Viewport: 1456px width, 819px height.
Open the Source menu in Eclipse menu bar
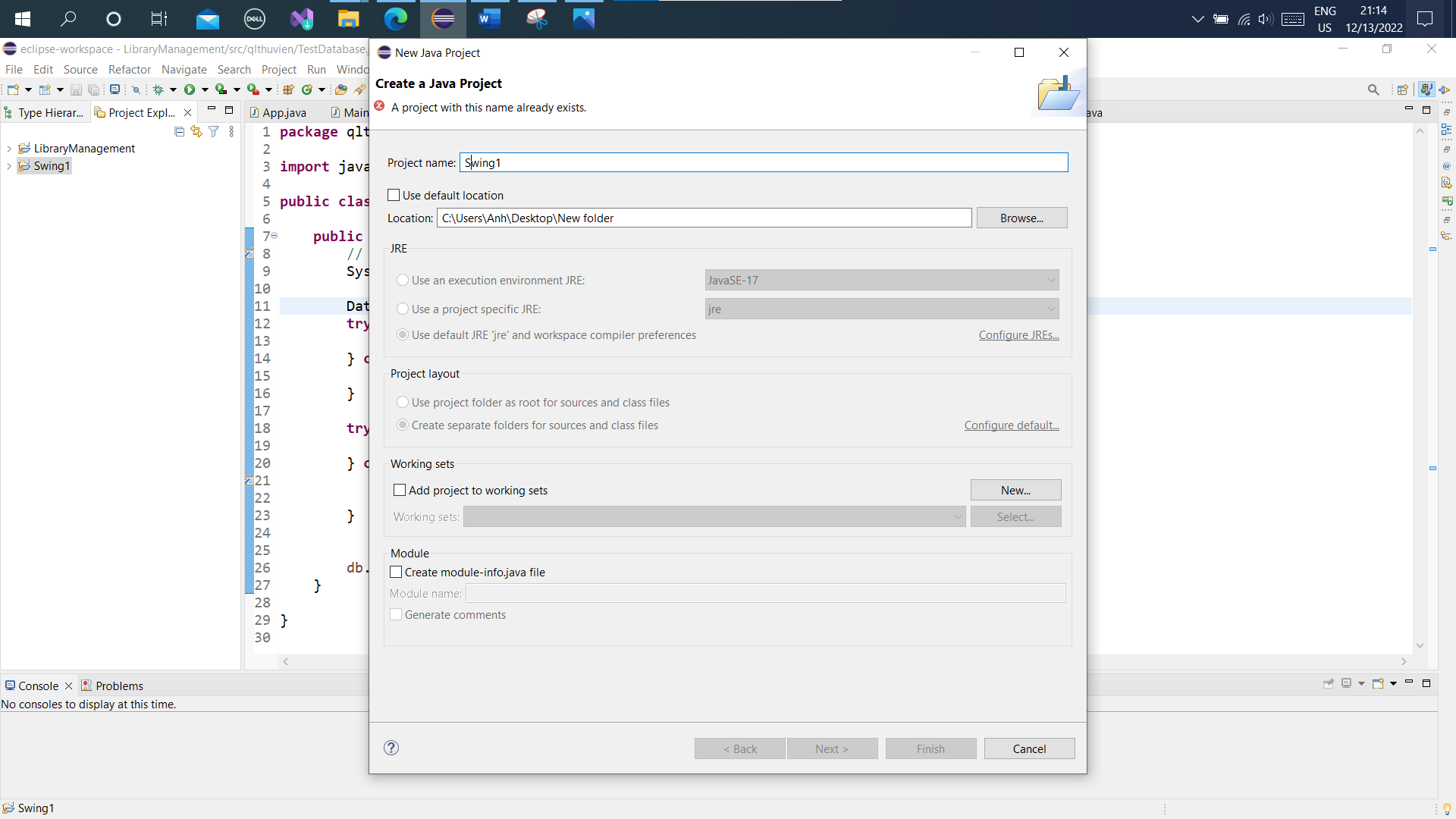click(x=80, y=68)
